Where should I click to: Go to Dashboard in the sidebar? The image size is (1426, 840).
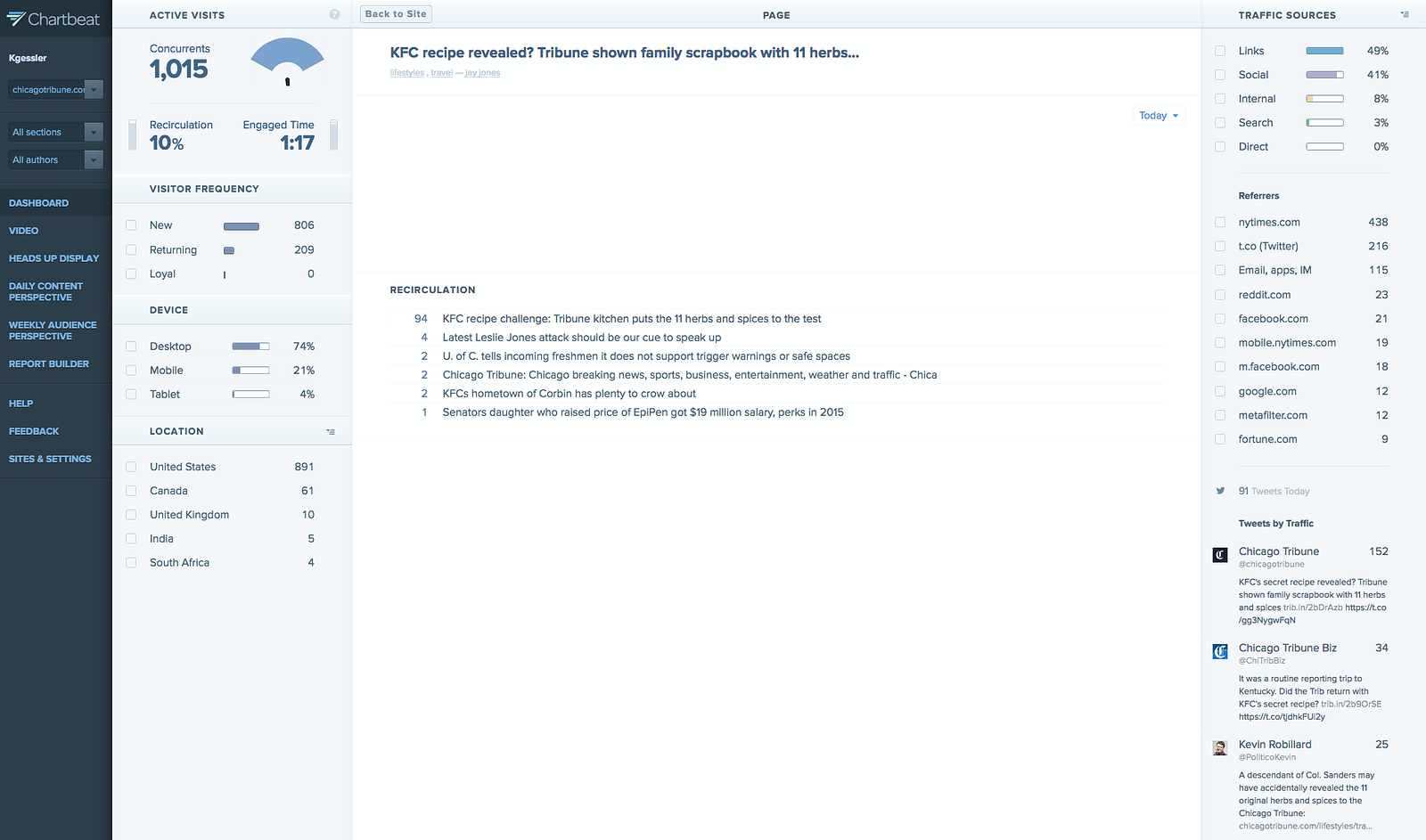pos(38,203)
